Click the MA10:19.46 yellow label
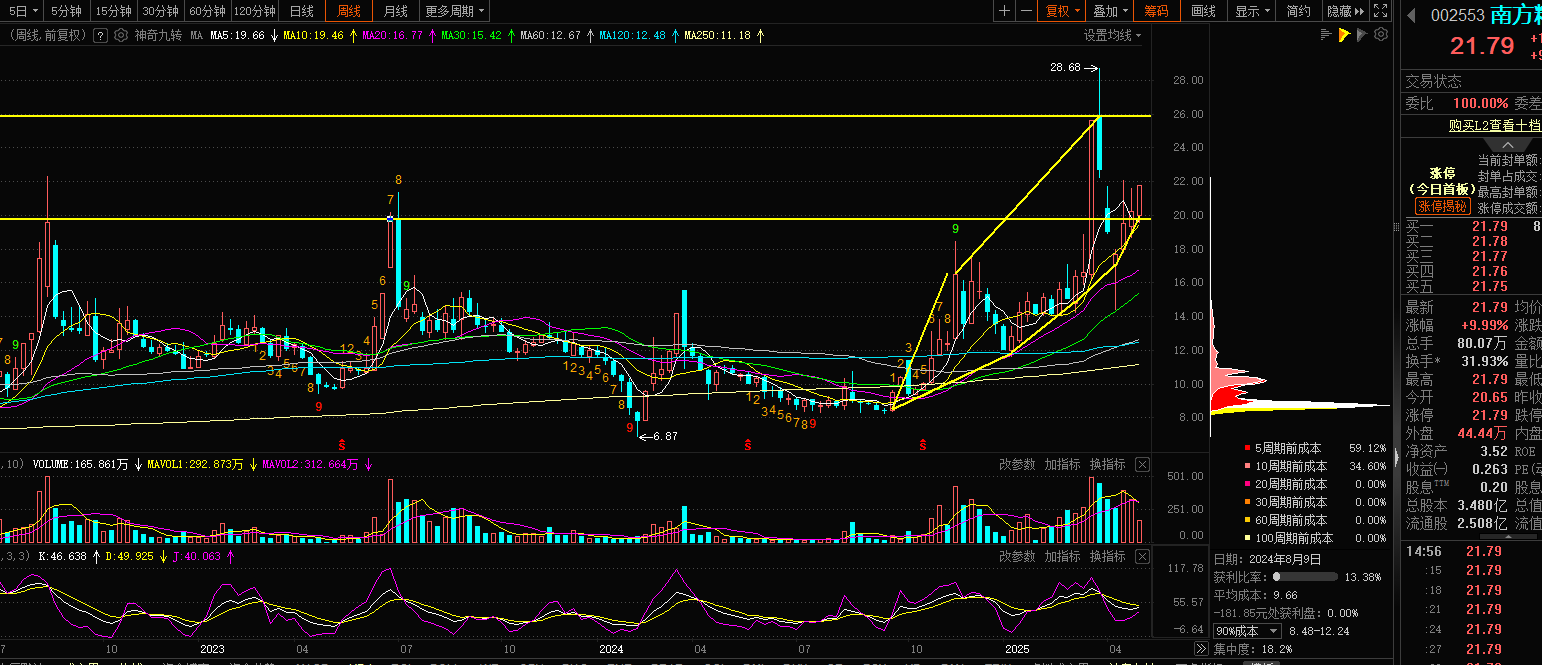 312,35
